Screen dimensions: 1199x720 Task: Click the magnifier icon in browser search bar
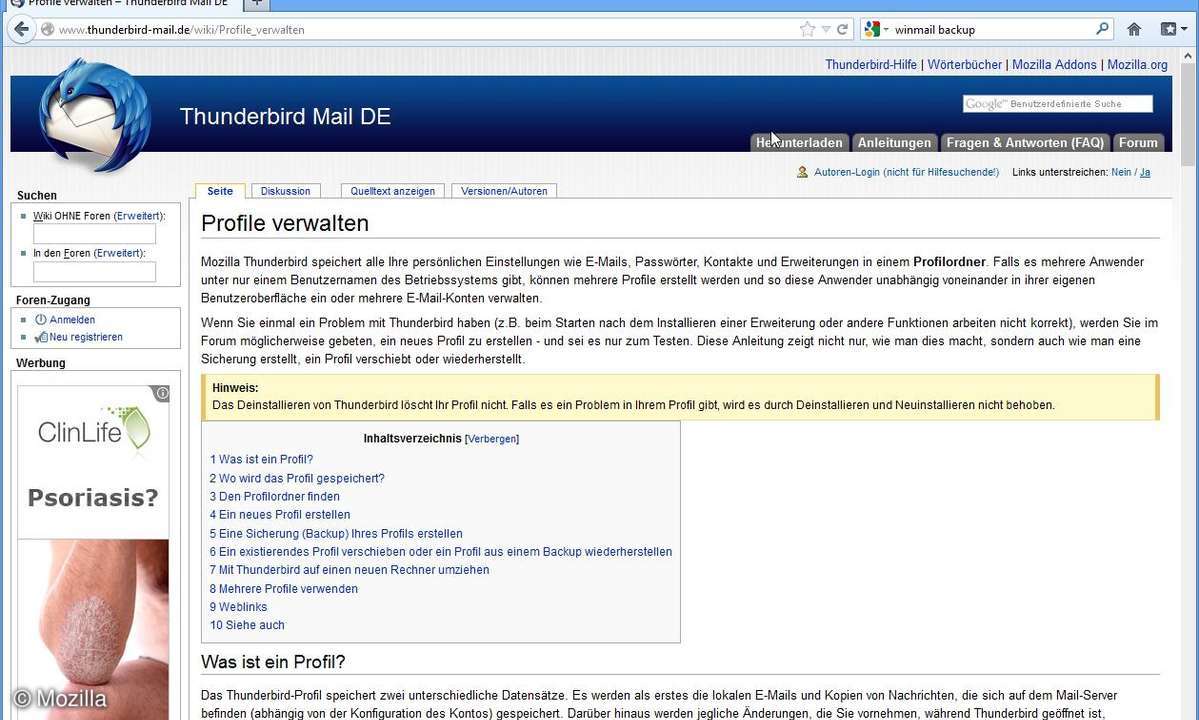1102,29
